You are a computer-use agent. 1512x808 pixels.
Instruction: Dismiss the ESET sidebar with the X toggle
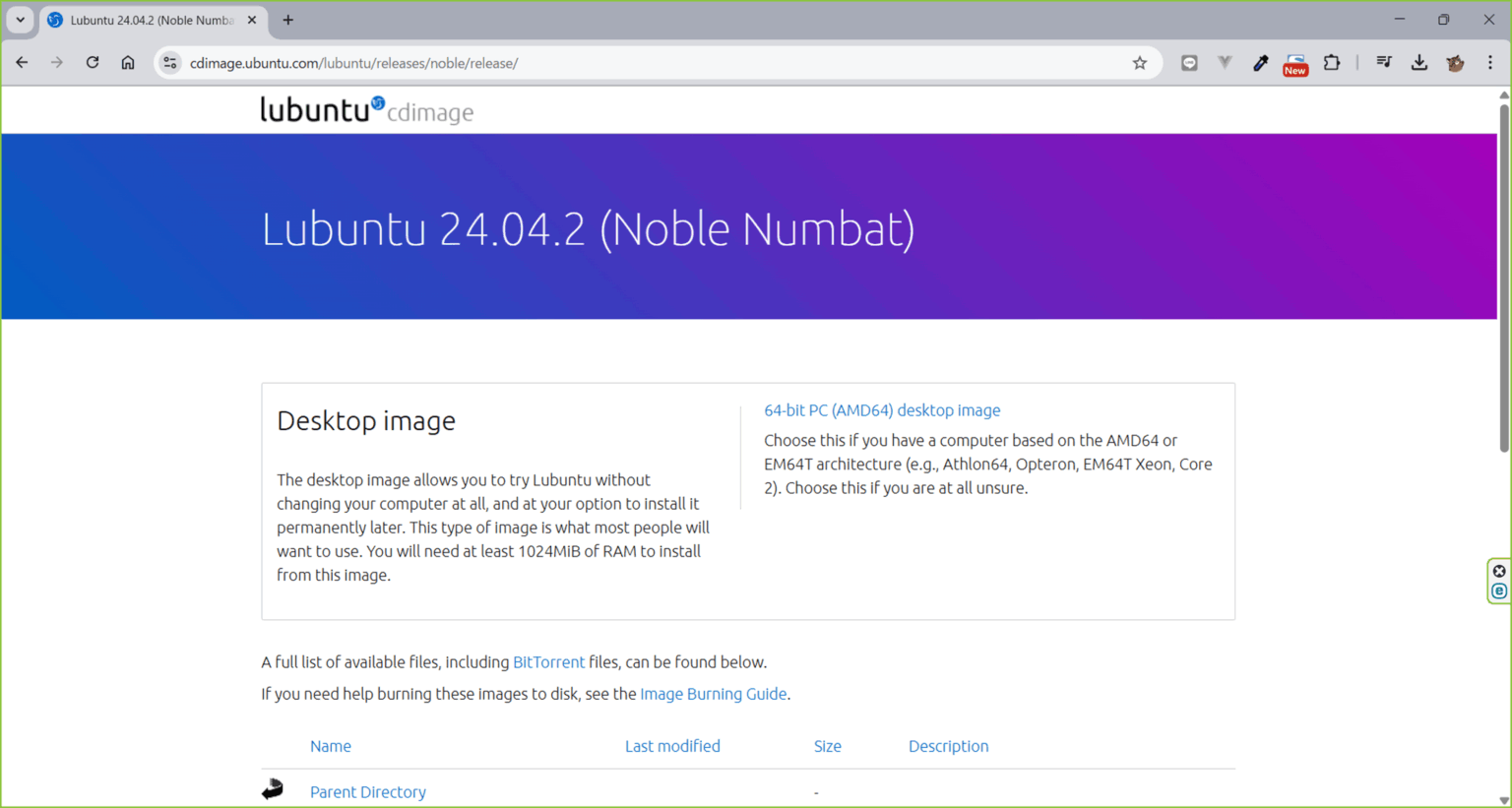click(1499, 570)
